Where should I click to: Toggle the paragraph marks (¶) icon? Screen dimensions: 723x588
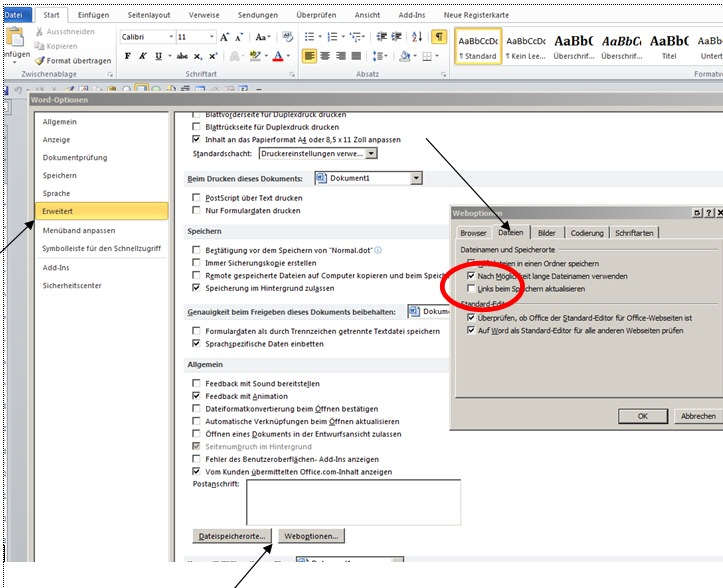pos(439,36)
